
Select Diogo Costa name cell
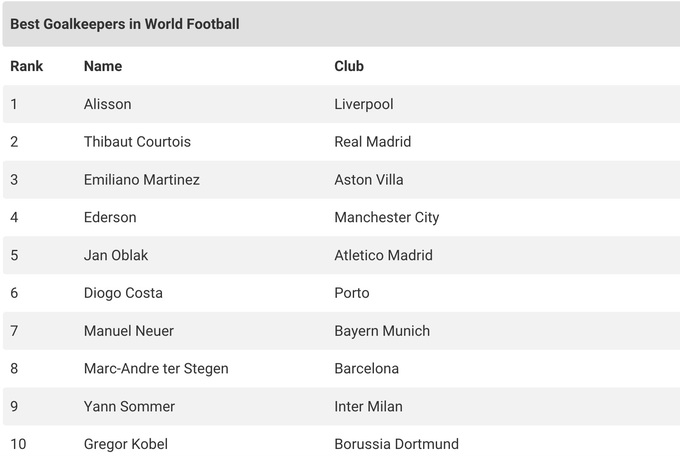[x=123, y=293]
